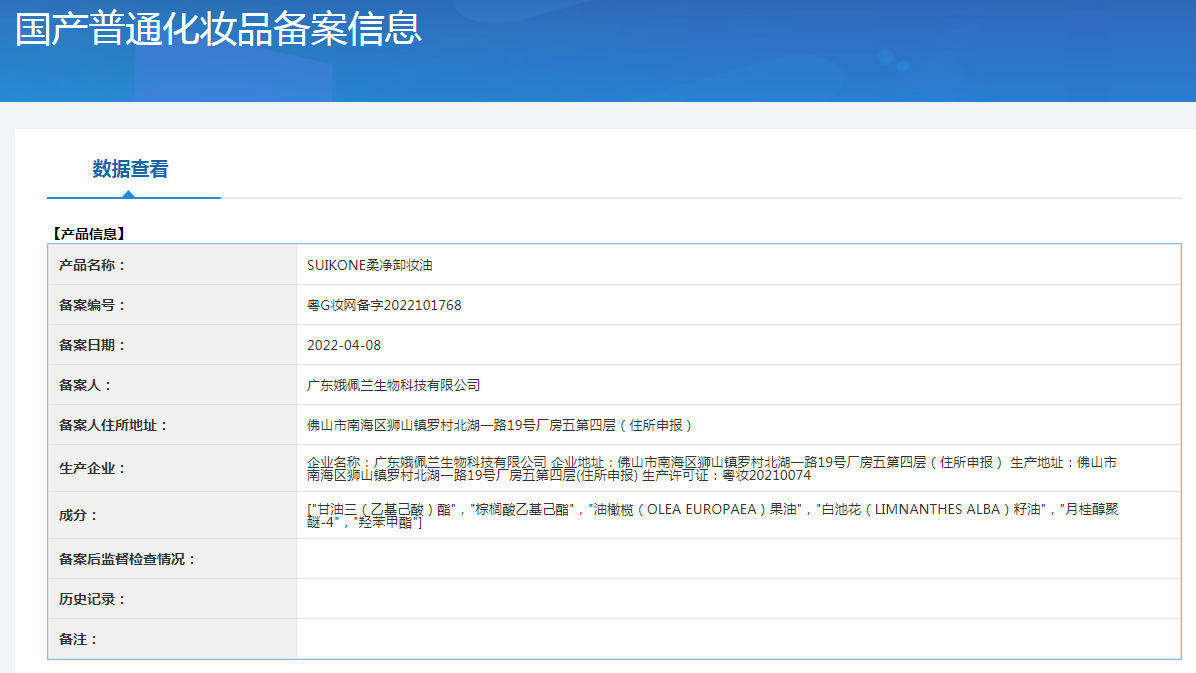This screenshot has height=673, width=1196.
Task: Select the 备案人住所地址 address value
Action: pos(499,426)
